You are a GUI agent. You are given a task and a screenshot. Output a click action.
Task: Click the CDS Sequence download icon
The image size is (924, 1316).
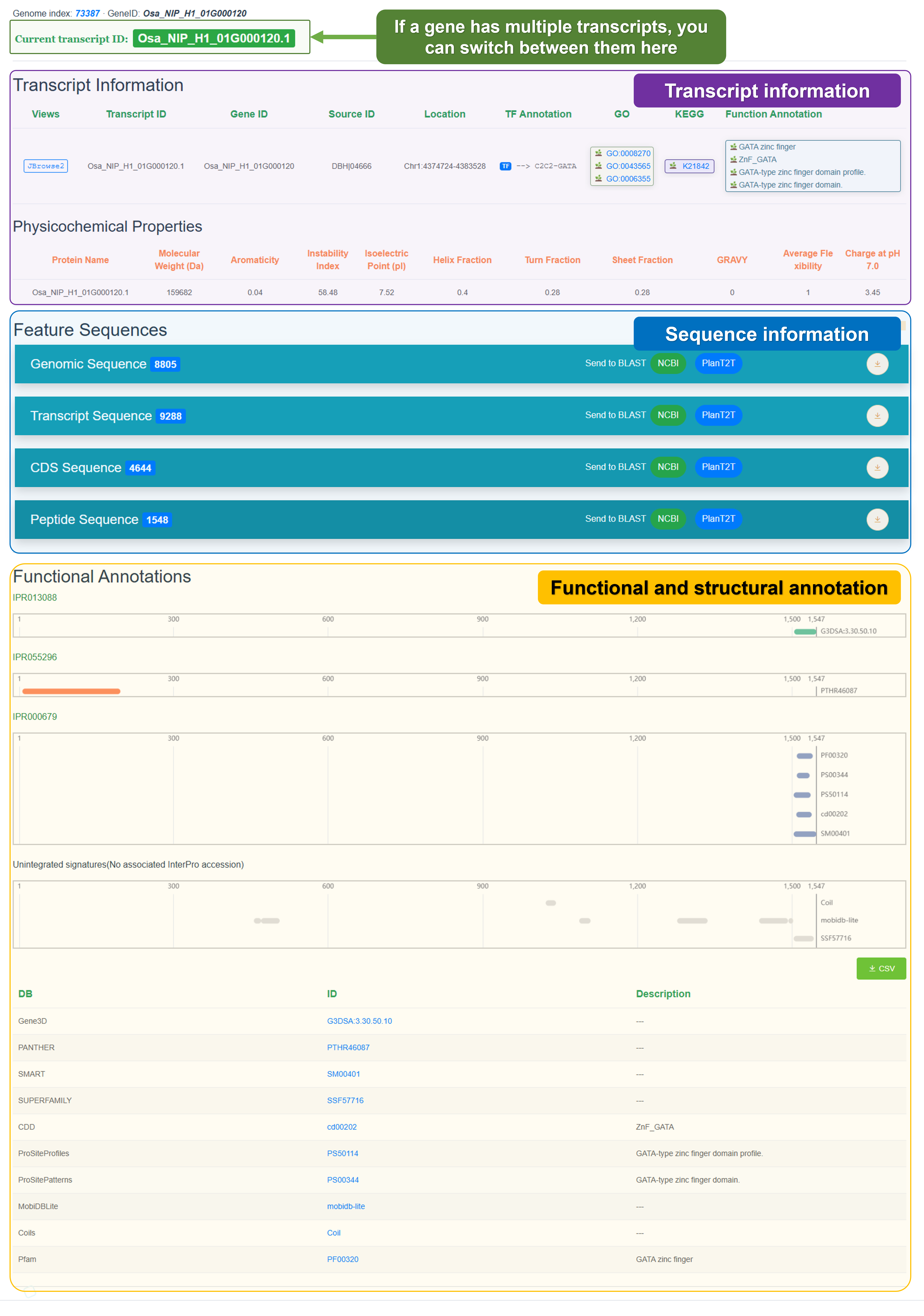click(x=877, y=468)
